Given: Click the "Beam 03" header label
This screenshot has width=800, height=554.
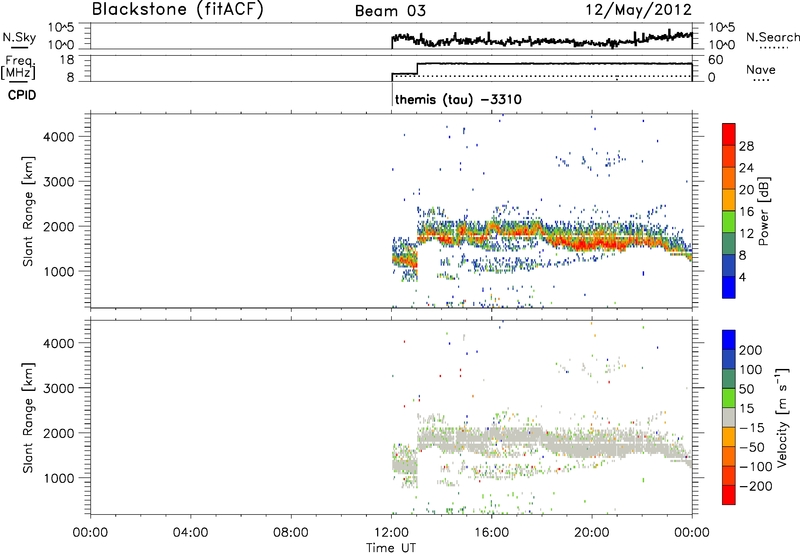Looking at the screenshot, I should click(390, 11).
